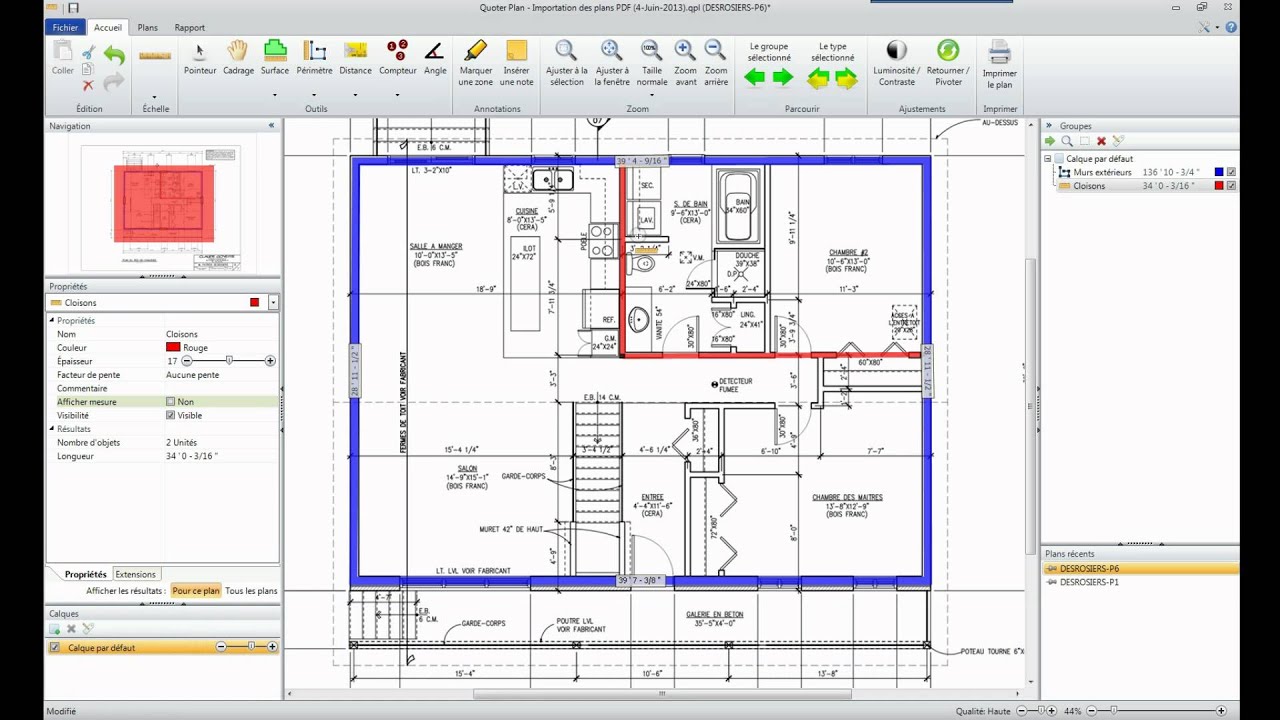Viewport: 1280px width, 720px height.
Task: Open the Surface tool dropdown arrow
Action: [275, 95]
